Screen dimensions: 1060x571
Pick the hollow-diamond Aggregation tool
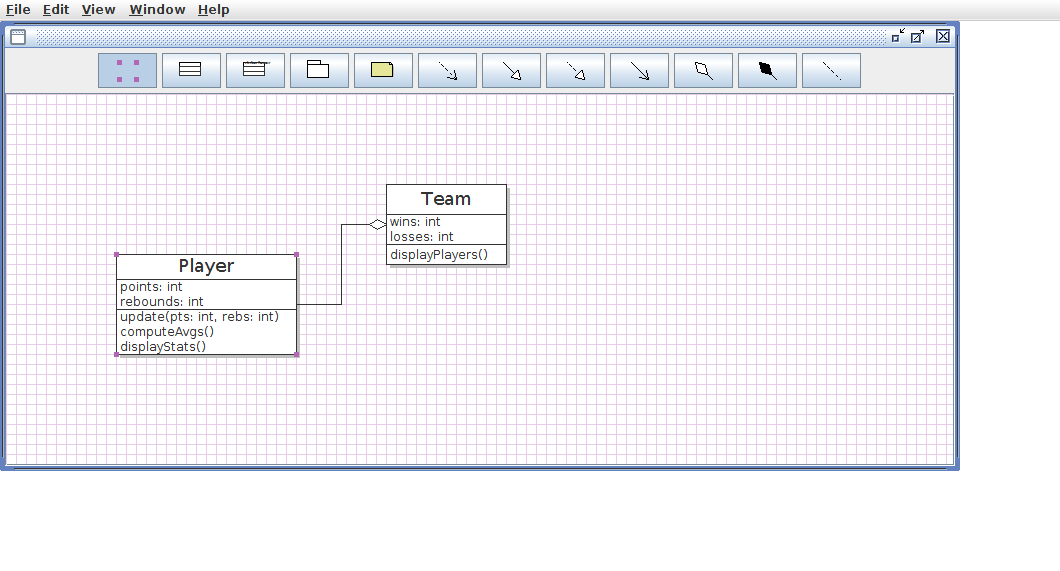[703, 70]
